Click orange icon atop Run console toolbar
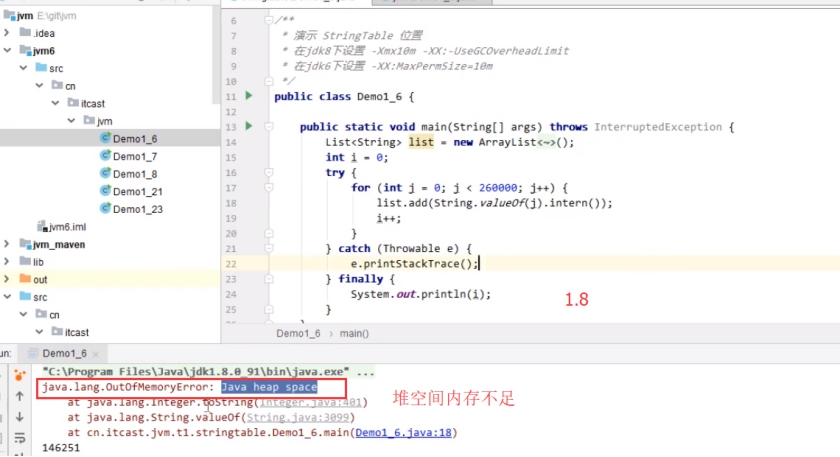This screenshot has height=457, width=840. (x=20, y=375)
